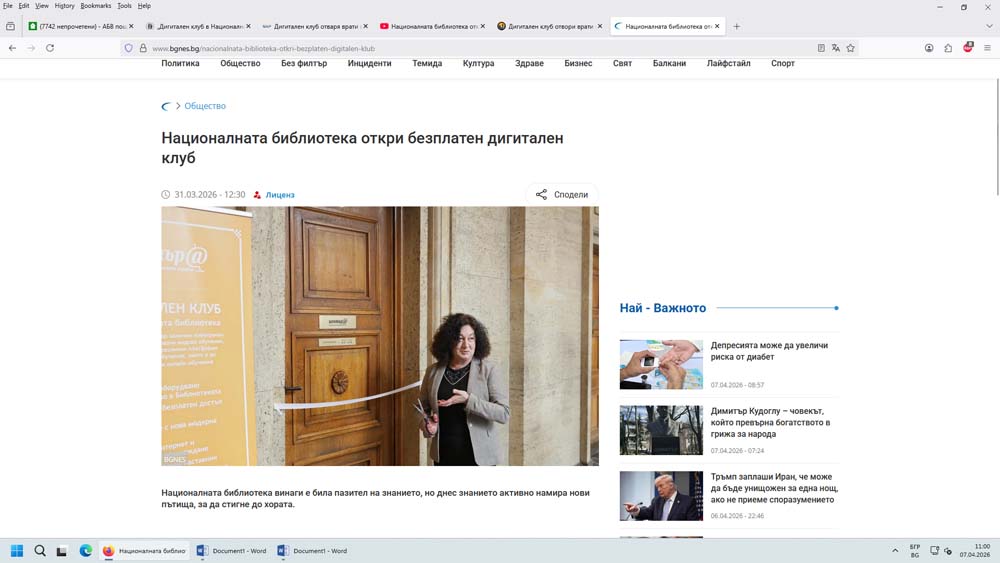Open the Windows Start menu
Image resolution: width=1000 pixels, height=563 pixels.
[x=17, y=551]
